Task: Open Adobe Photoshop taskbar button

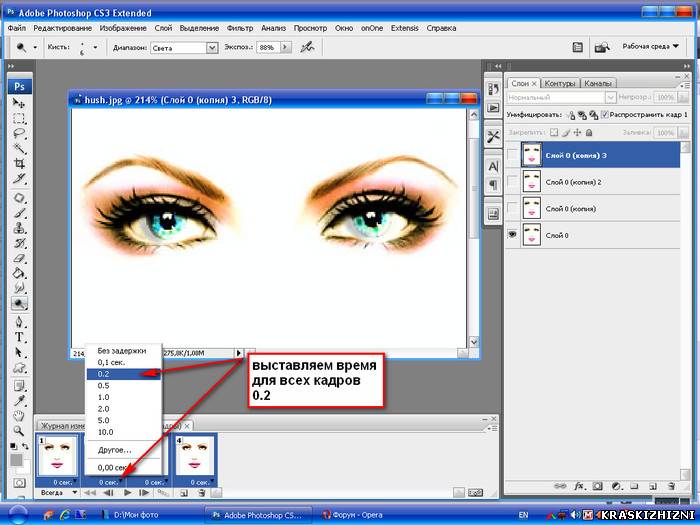Action: pos(257,515)
